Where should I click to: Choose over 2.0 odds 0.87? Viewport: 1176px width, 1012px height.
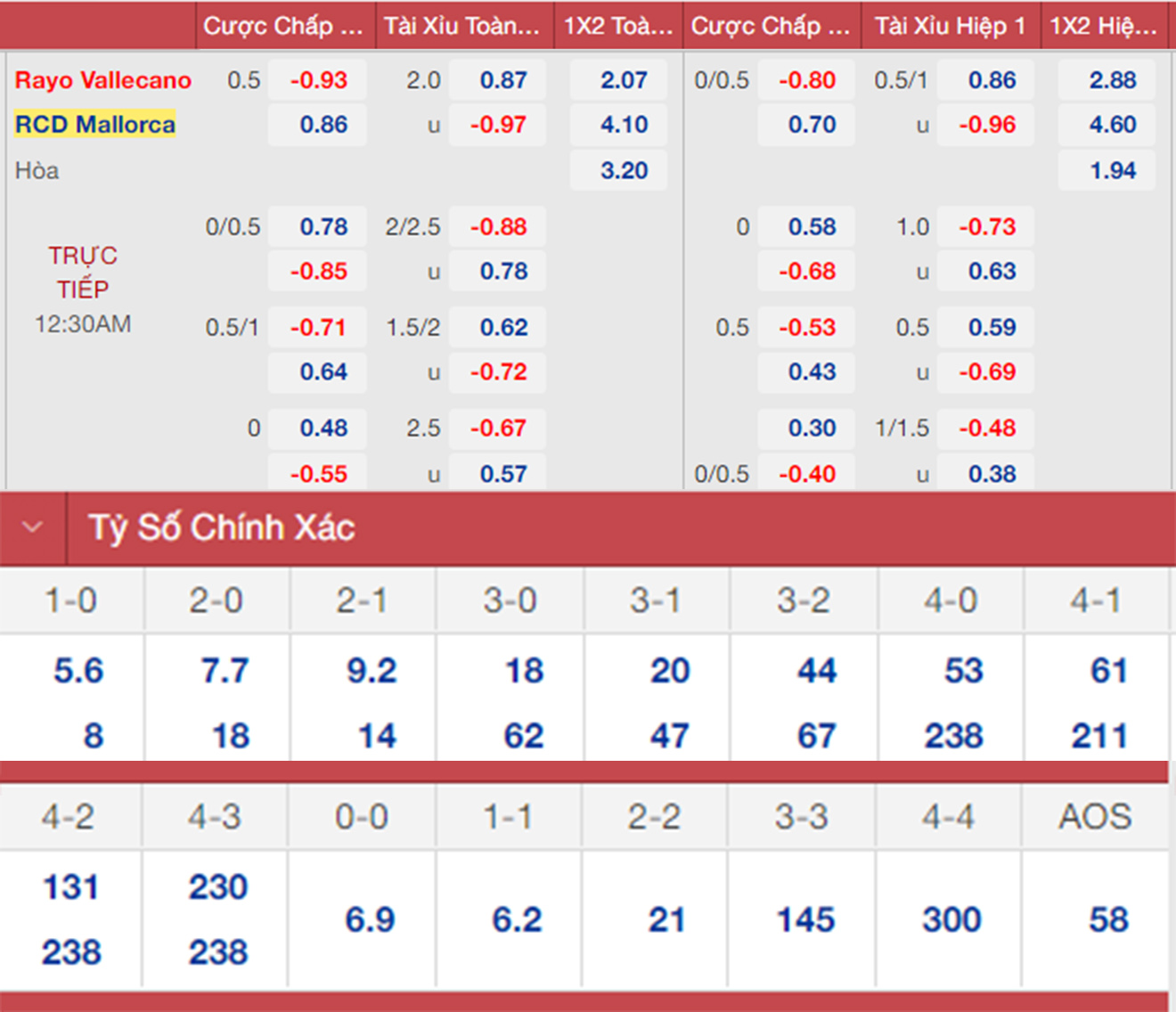502,80
